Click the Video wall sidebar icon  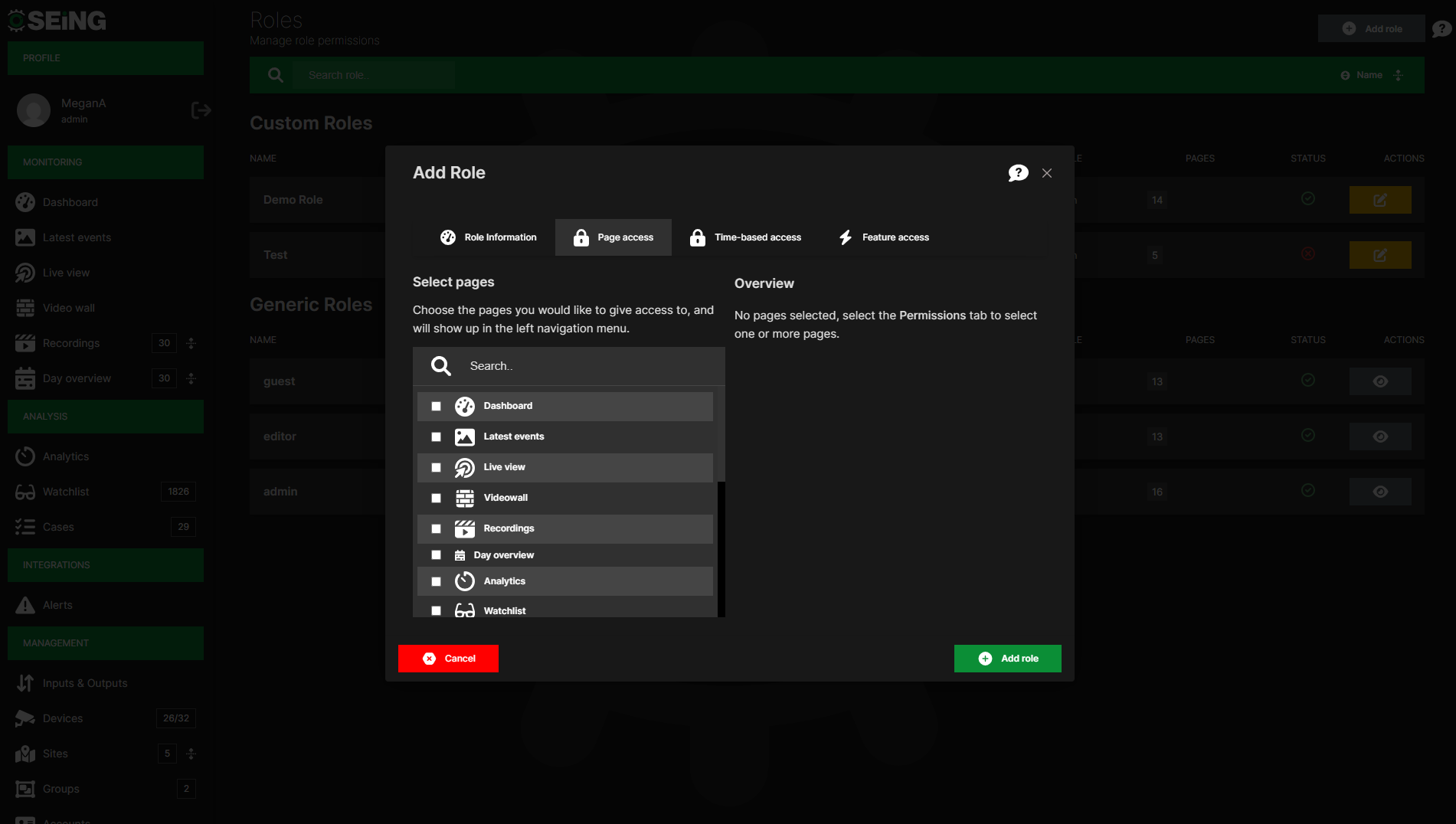[x=25, y=308]
